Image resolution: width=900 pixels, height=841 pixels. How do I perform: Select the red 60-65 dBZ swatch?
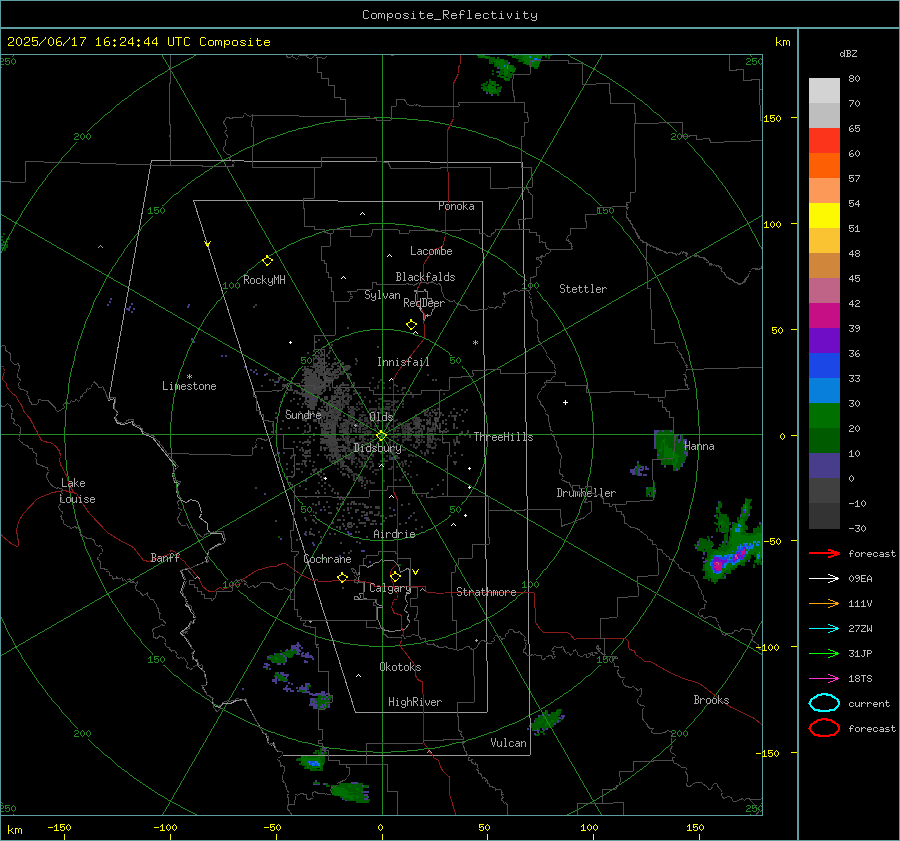click(x=824, y=141)
